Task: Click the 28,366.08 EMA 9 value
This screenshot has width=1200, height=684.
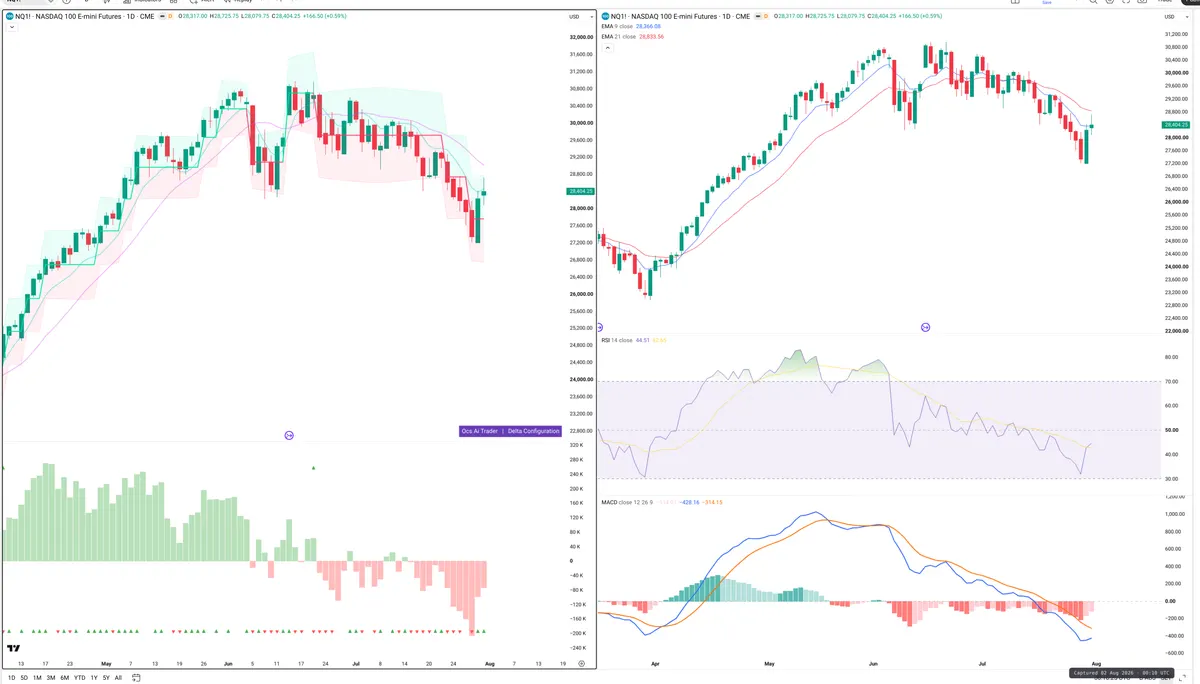Action: click(648, 26)
